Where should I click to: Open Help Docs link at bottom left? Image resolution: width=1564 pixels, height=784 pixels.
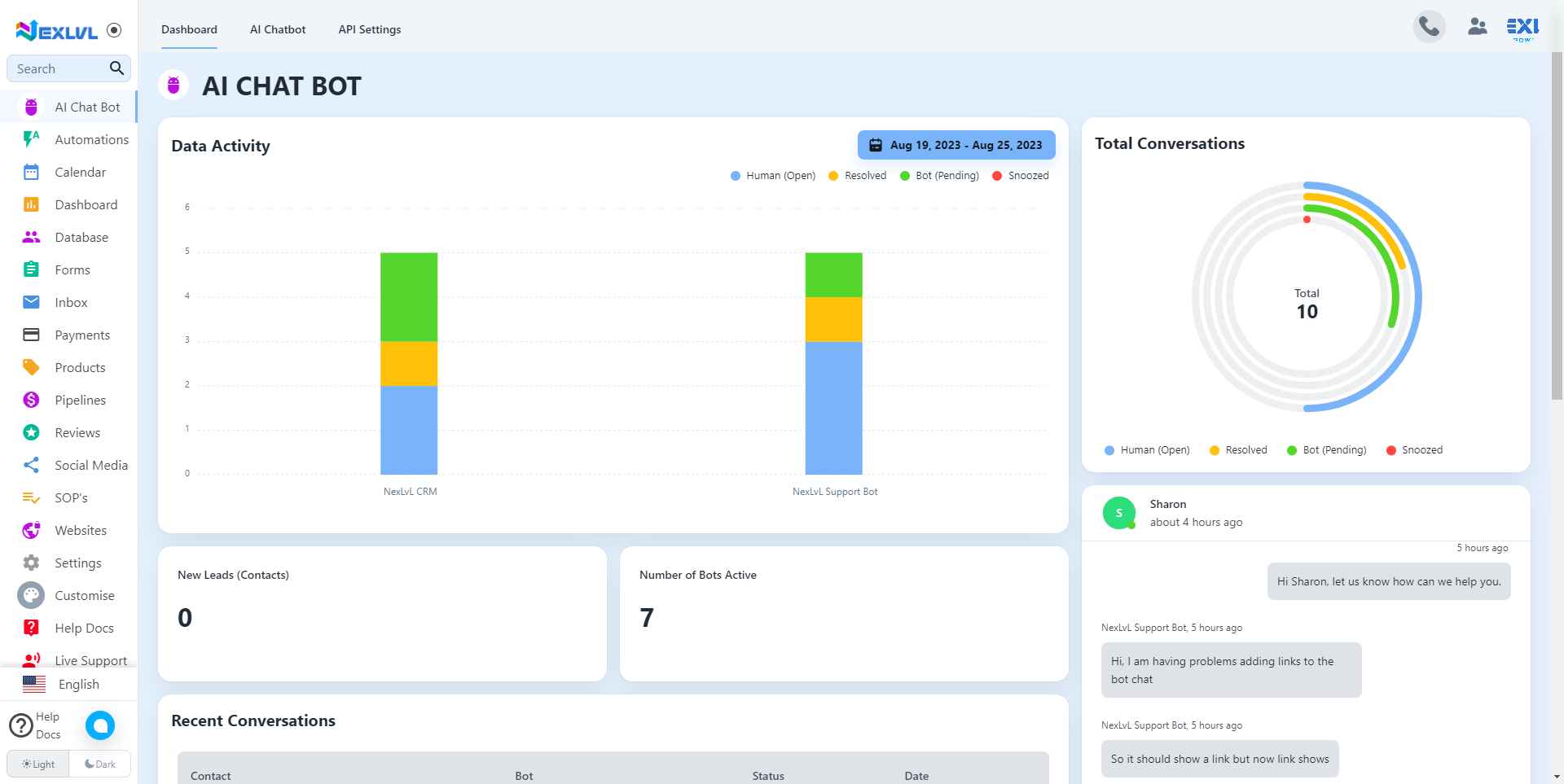pyautogui.click(x=34, y=725)
